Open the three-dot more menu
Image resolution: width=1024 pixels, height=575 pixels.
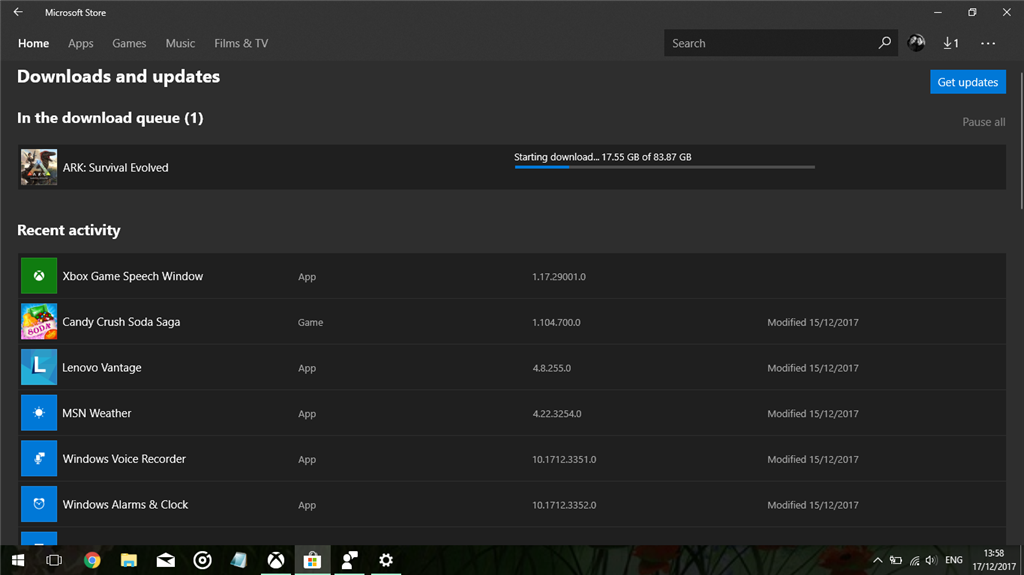click(988, 43)
